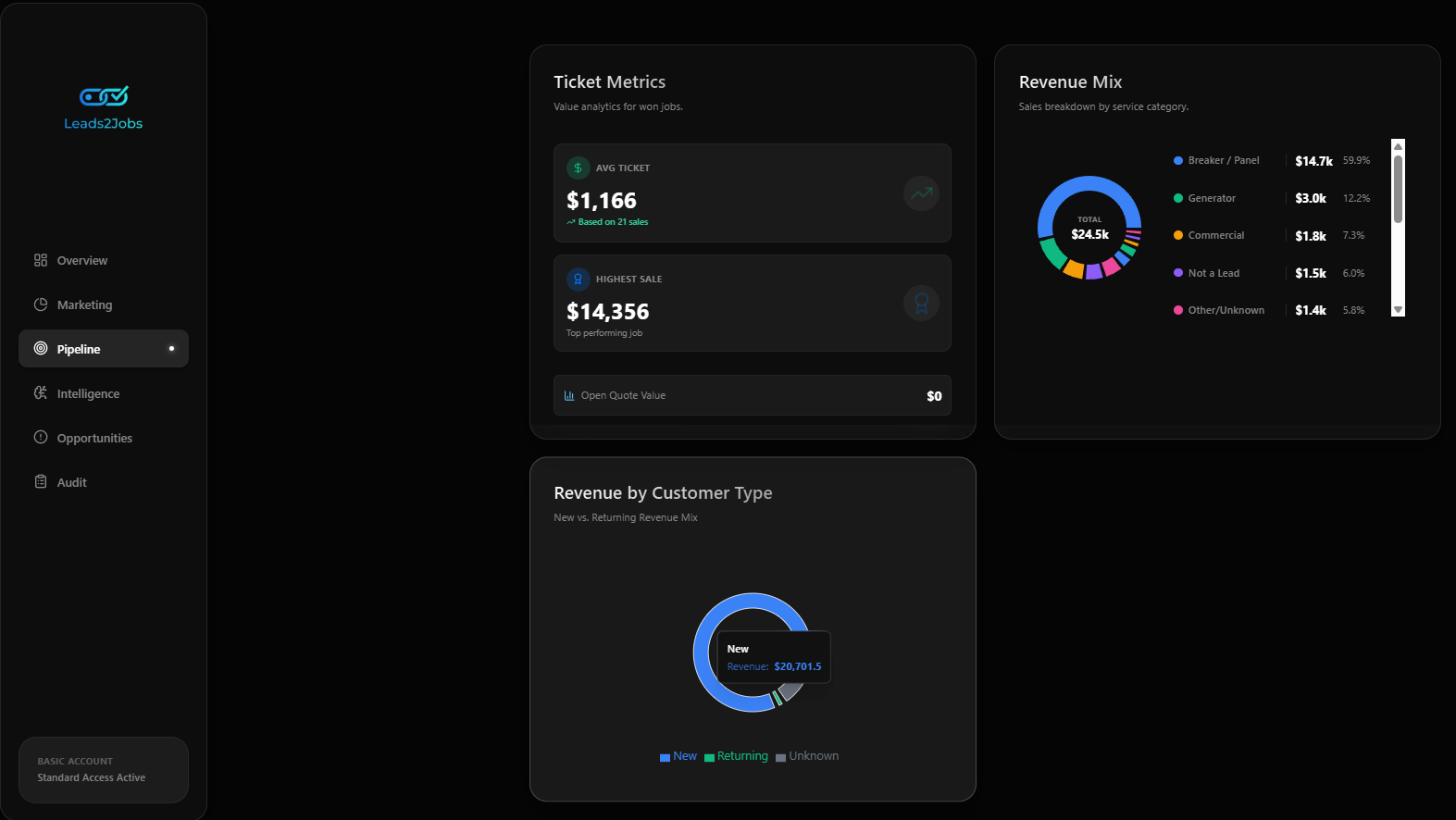Click the Audit clipboard icon

click(x=41, y=481)
